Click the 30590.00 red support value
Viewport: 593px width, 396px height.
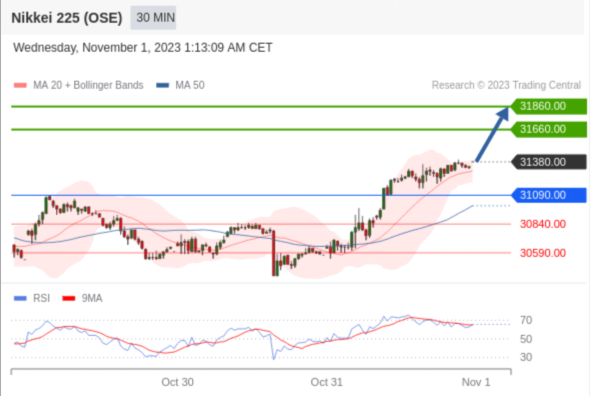(543, 253)
